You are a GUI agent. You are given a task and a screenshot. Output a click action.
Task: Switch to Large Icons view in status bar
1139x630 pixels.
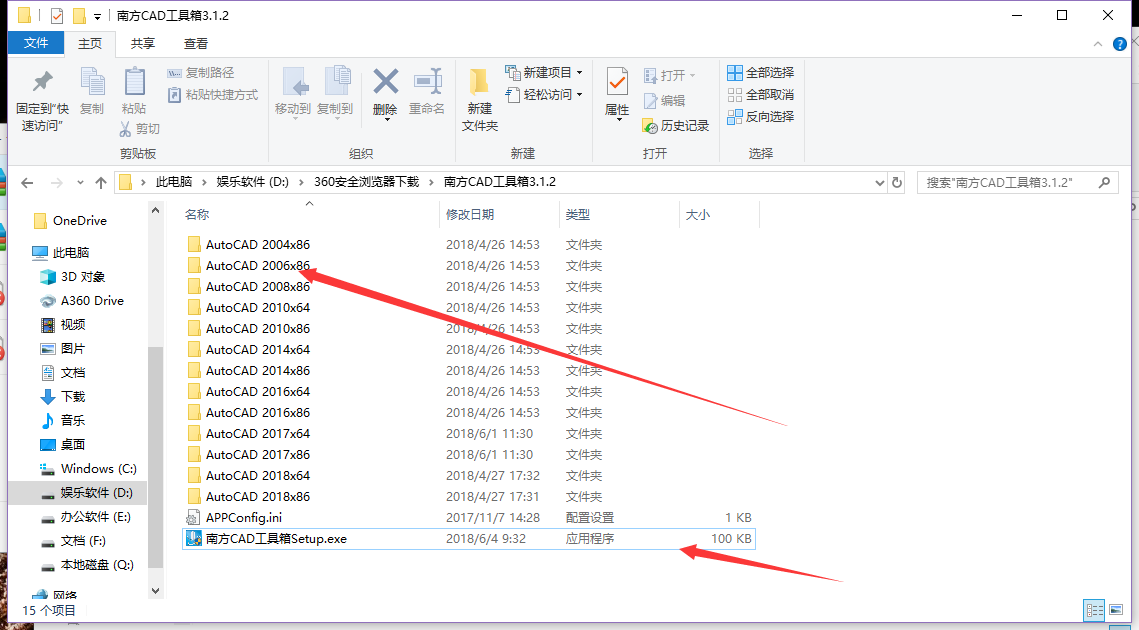coord(1114,610)
